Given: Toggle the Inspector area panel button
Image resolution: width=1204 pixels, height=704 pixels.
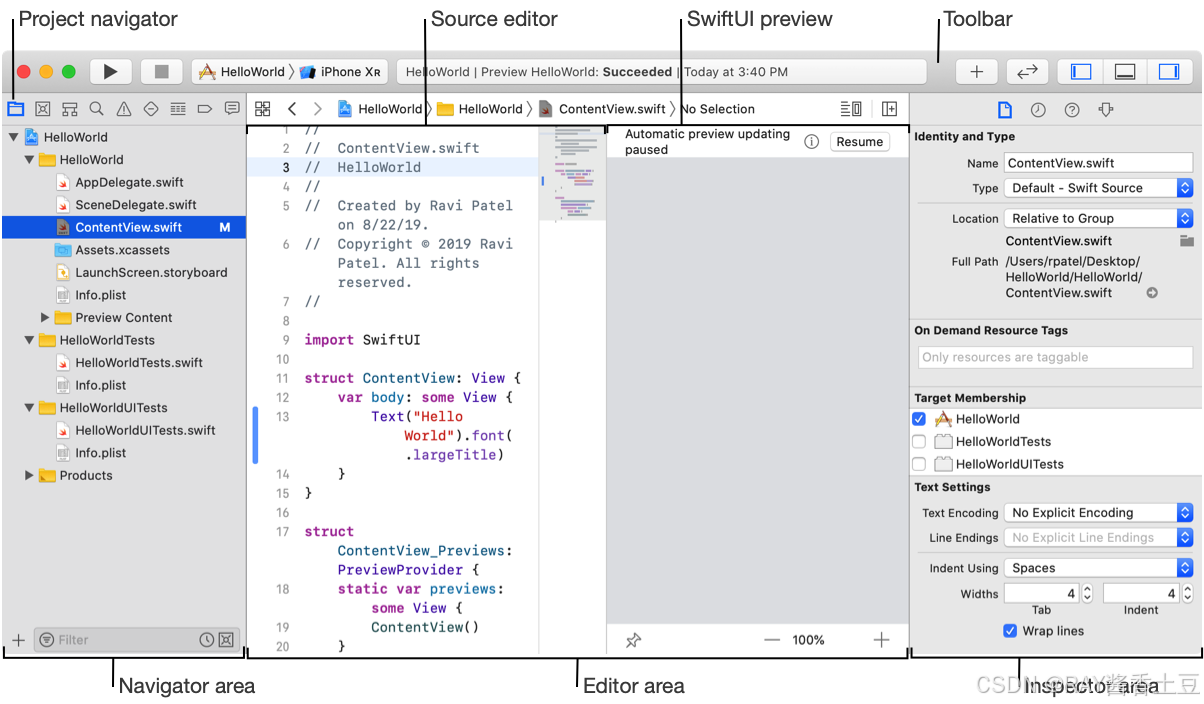Looking at the screenshot, I should point(1169,72).
